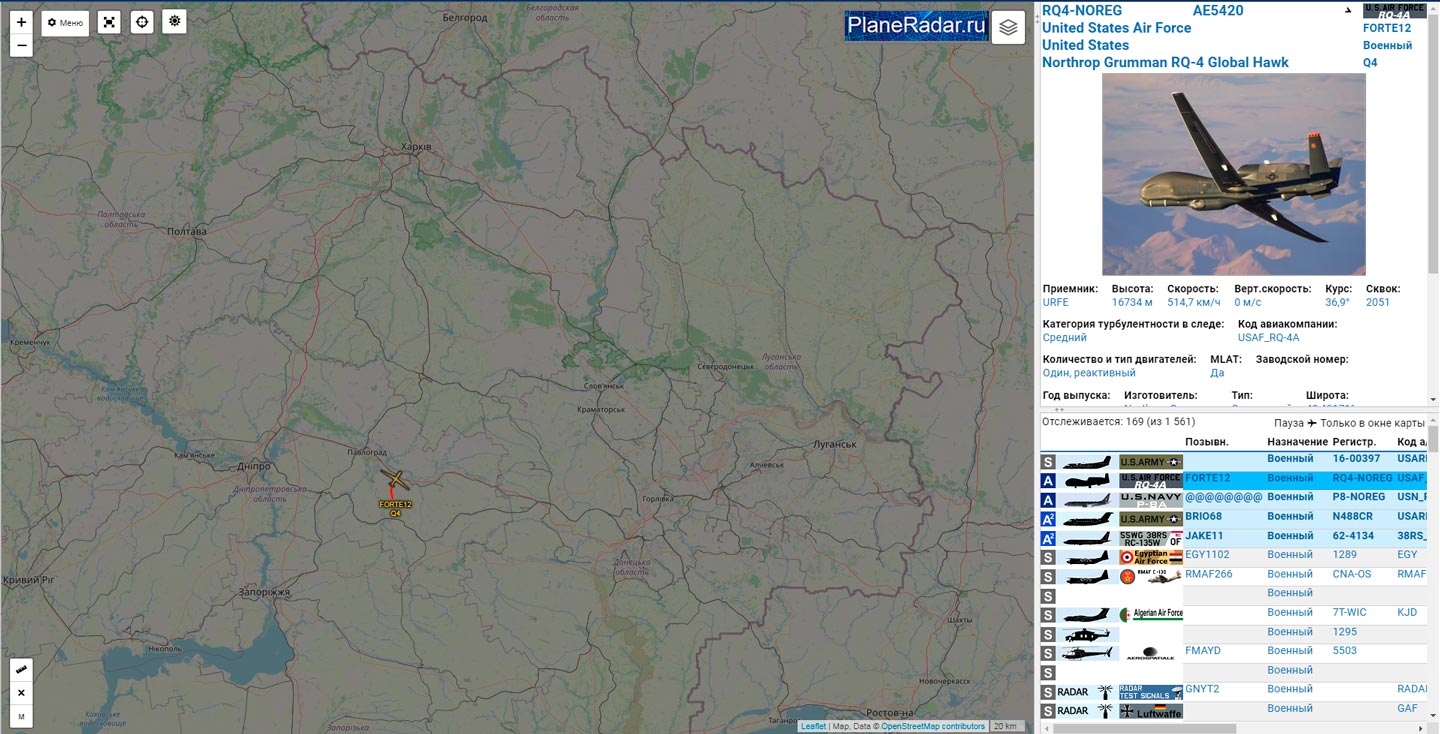Select the EGY1102 callsign
Screen dimensions: 1440x734
point(1207,554)
